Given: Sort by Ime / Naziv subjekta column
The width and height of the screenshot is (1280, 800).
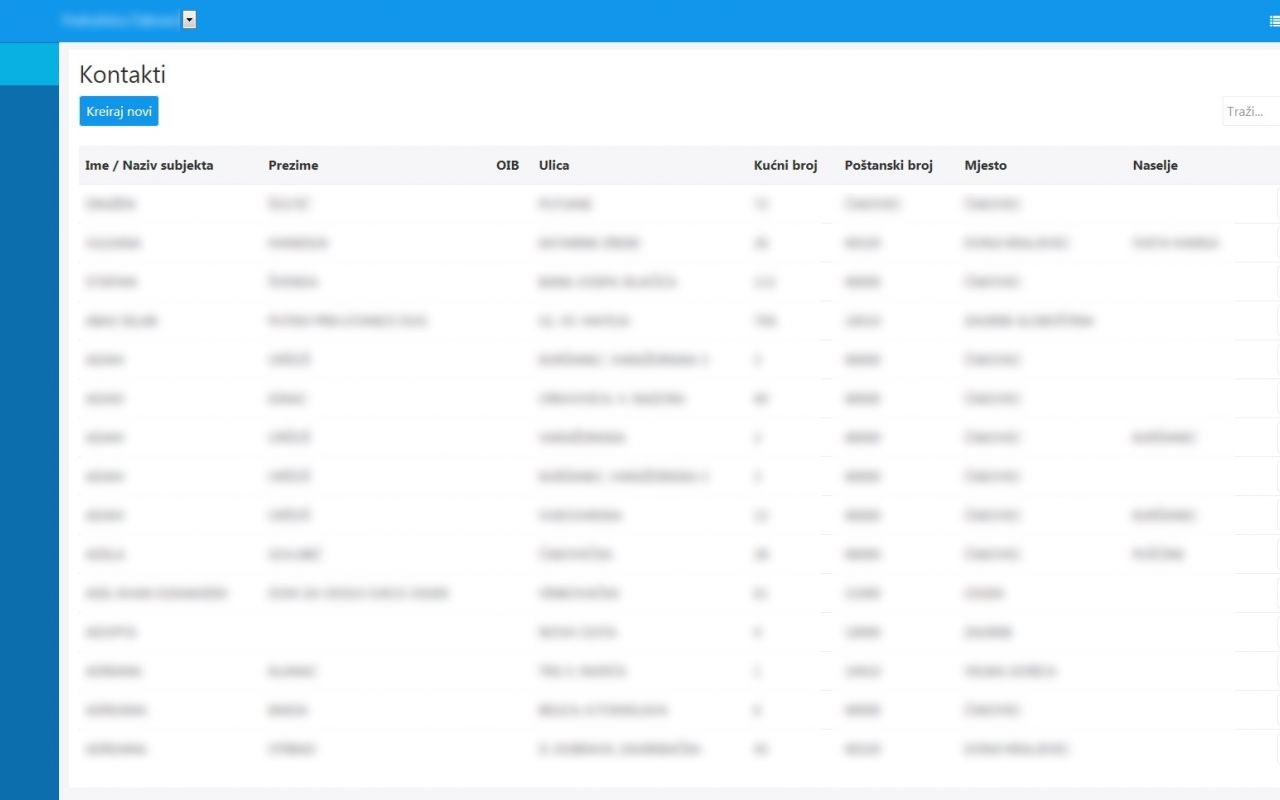Looking at the screenshot, I should [x=149, y=165].
